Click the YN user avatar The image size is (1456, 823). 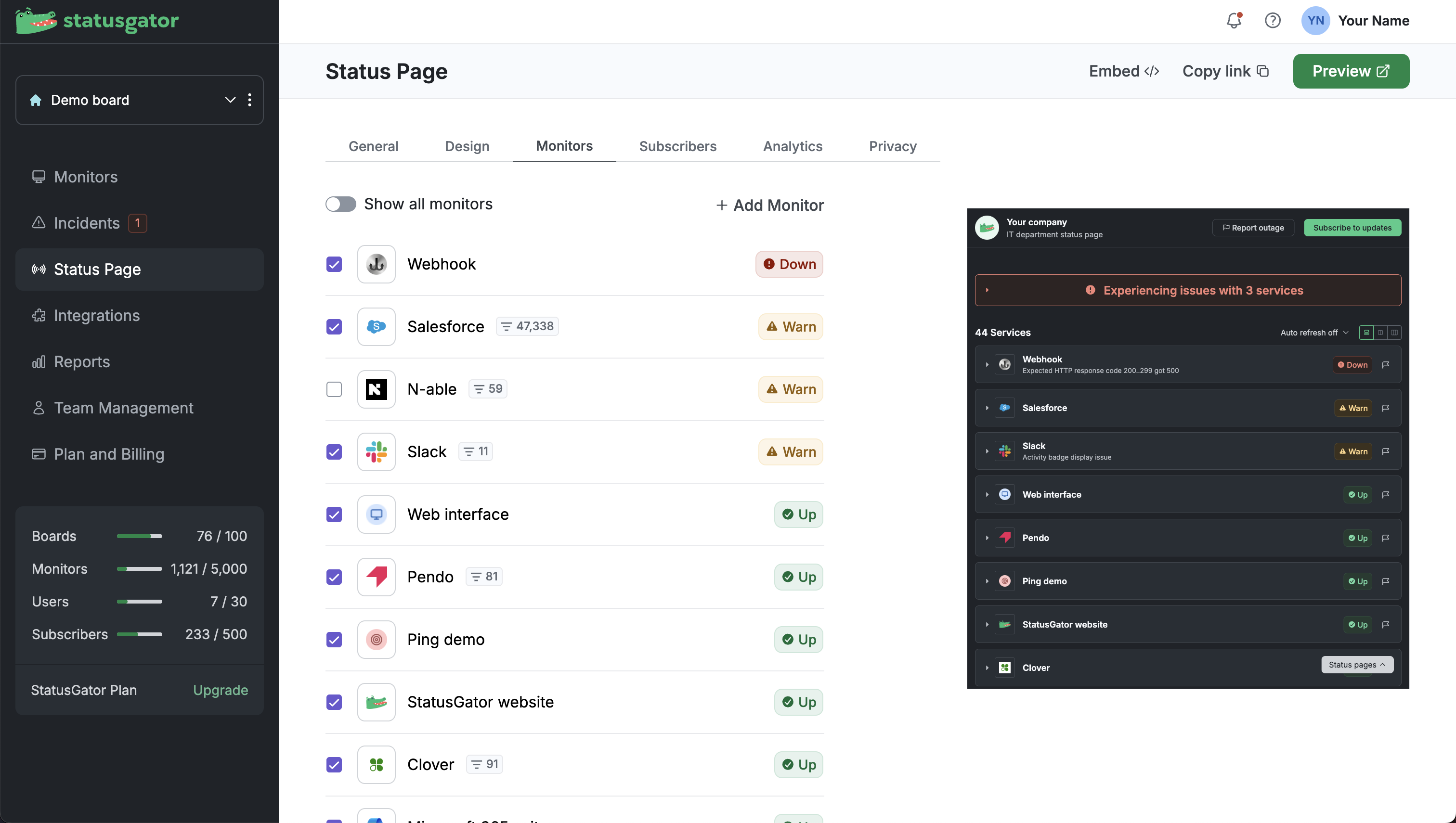(1315, 21)
